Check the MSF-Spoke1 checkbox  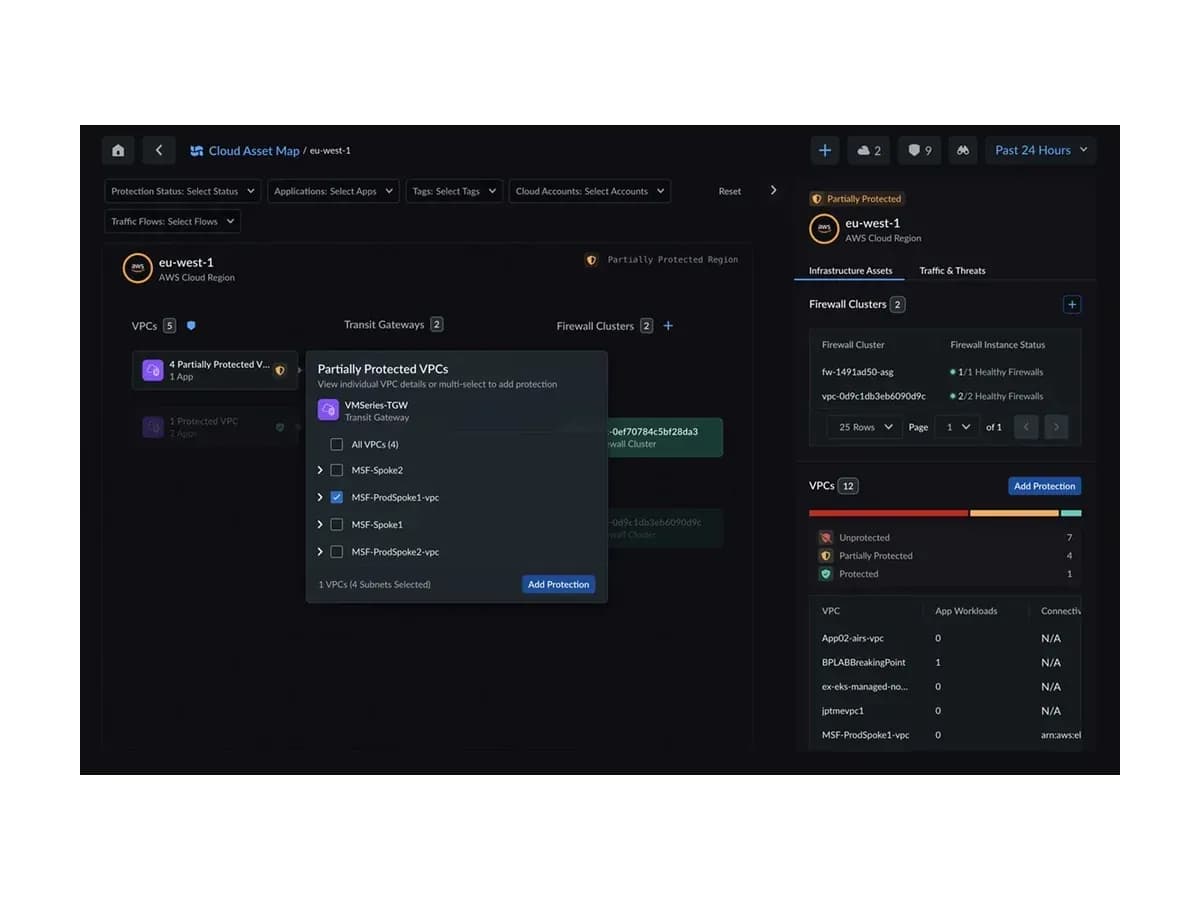pos(337,524)
